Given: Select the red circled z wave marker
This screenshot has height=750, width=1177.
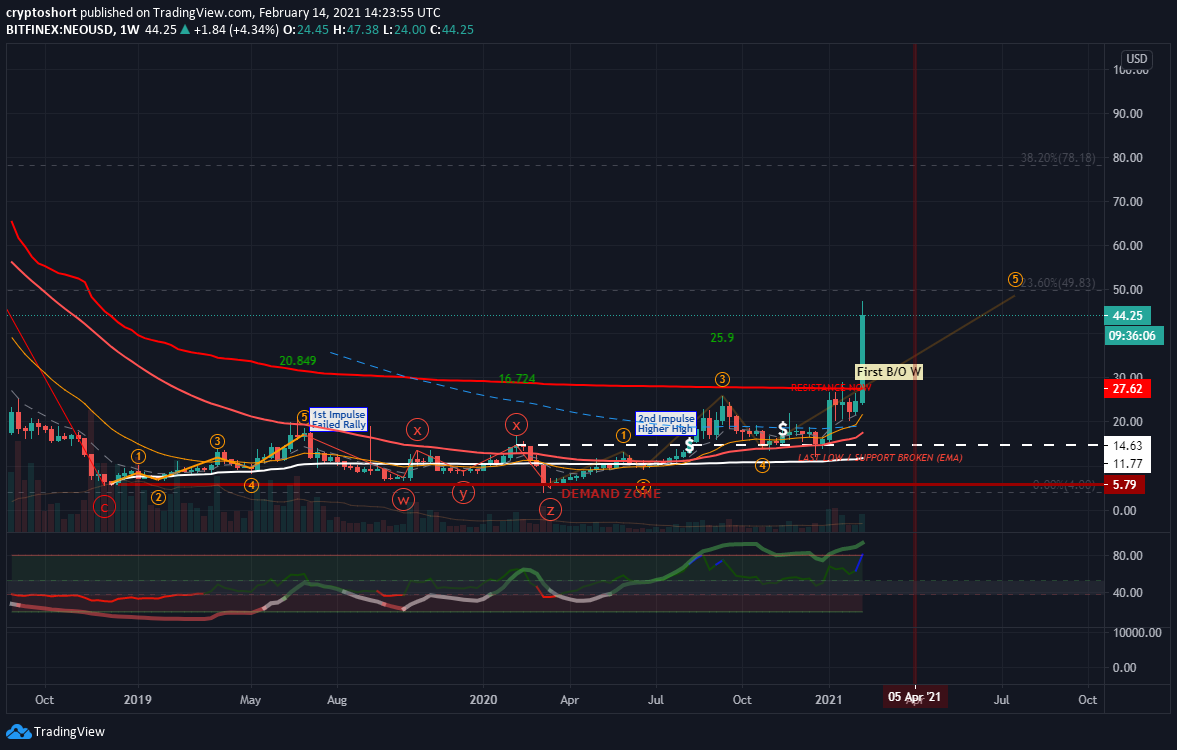Looking at the screenshot, I should pos(550,510).
